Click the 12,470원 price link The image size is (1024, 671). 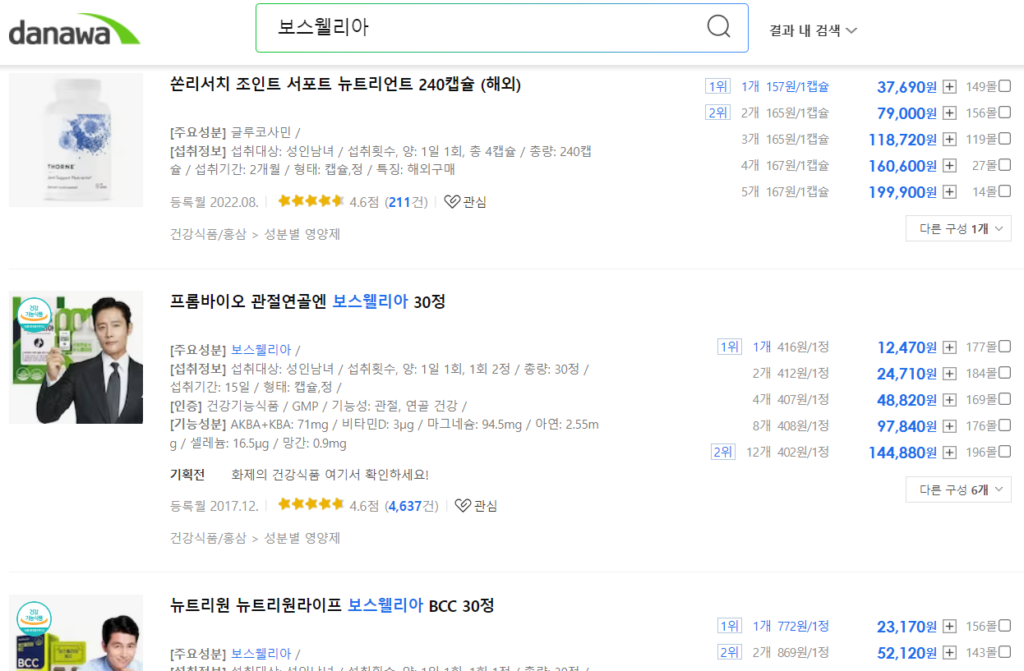pyautogui.click(x=906, y=347)
